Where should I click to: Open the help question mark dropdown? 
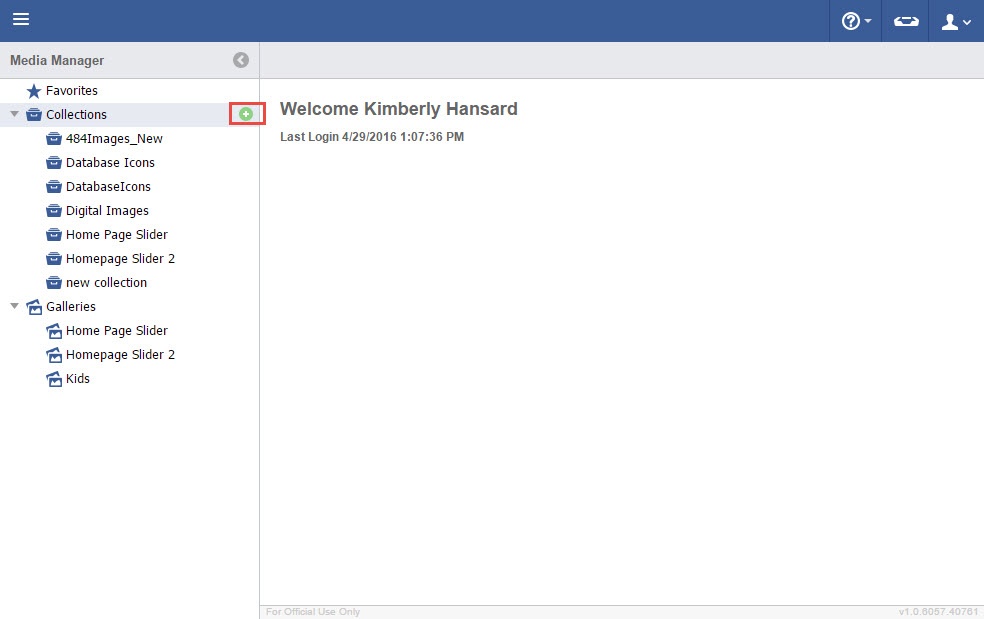[x=855, y=21]
